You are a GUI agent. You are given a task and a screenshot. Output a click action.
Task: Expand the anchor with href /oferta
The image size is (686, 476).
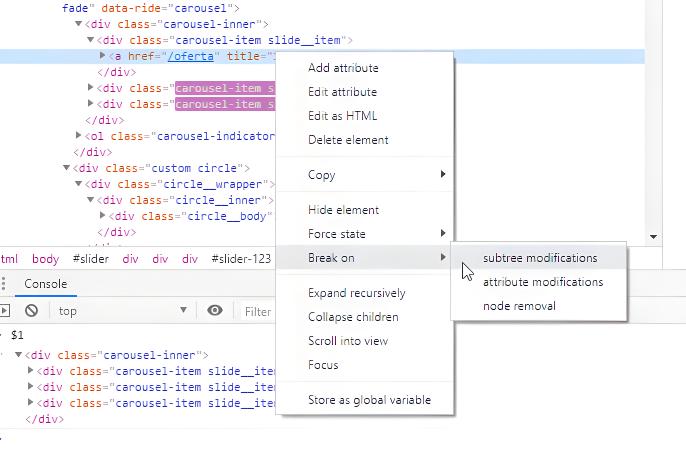pyautogui.click(x=103, y=56)
